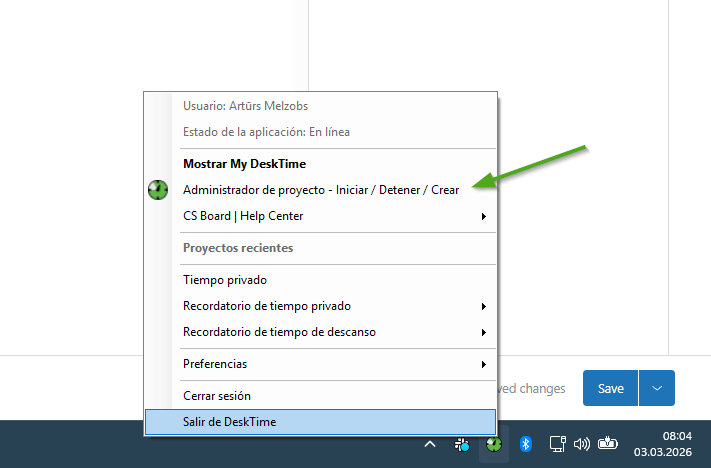The image size is (711, 468).
Task: Click the volume speaker icon
Action: click(x=582, y=444)
